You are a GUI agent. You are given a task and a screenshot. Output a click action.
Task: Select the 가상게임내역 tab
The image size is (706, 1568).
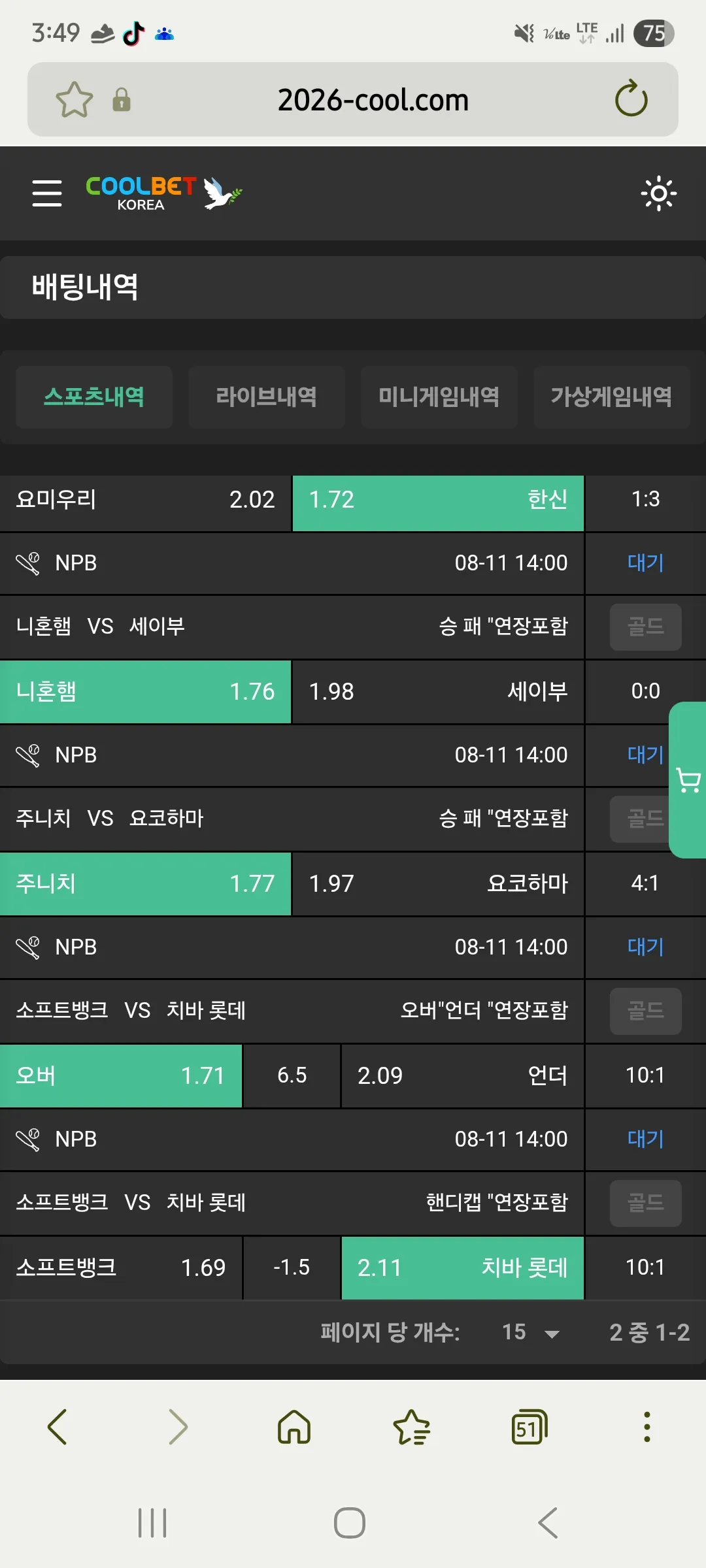pos(612,397)
